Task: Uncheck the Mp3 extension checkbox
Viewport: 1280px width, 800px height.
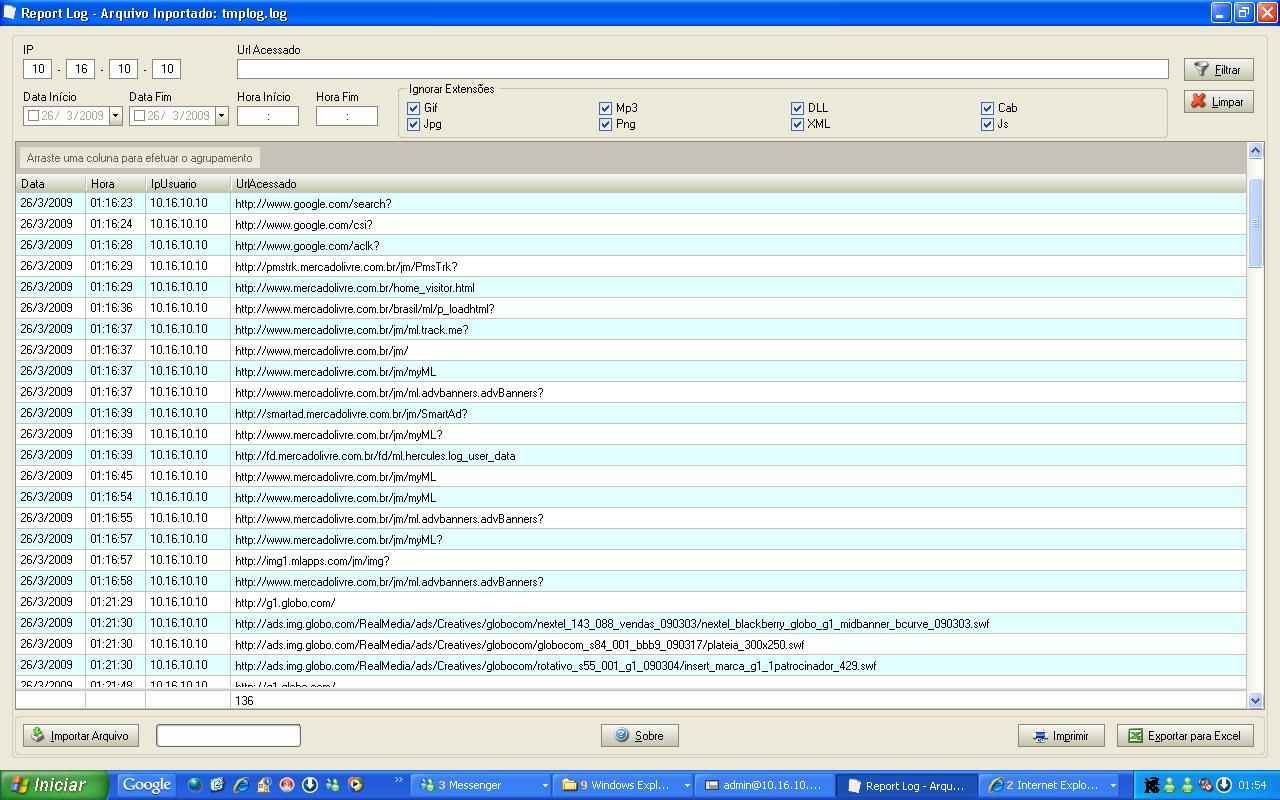Action: point(605,108)
